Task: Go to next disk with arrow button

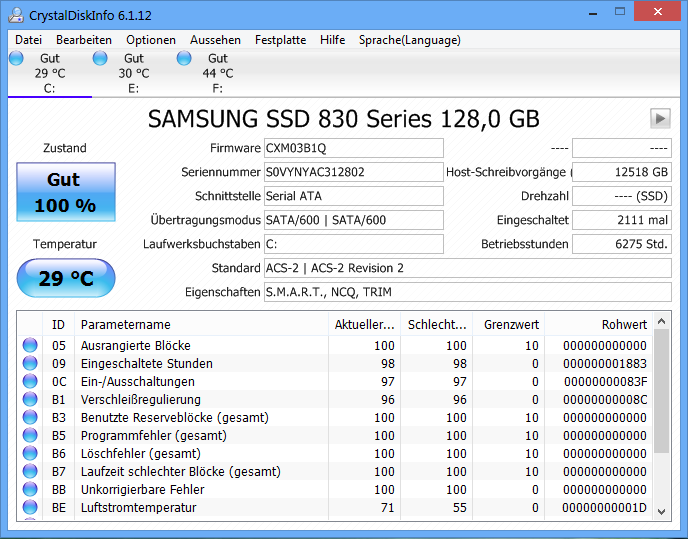Action: pos(660,119)
